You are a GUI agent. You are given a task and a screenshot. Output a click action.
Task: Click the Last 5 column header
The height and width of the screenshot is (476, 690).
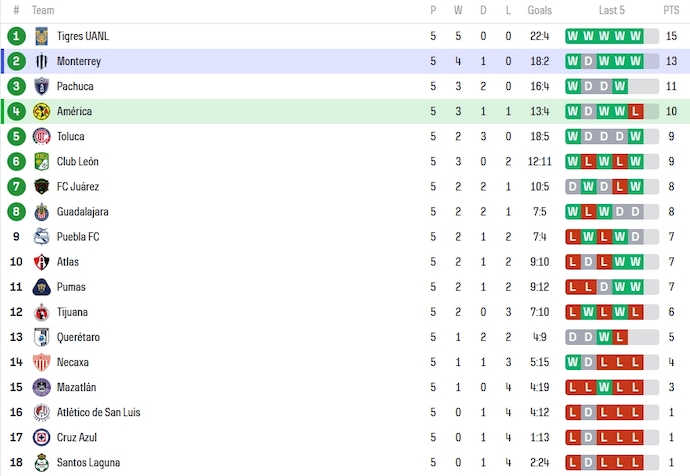click(612, 11)
